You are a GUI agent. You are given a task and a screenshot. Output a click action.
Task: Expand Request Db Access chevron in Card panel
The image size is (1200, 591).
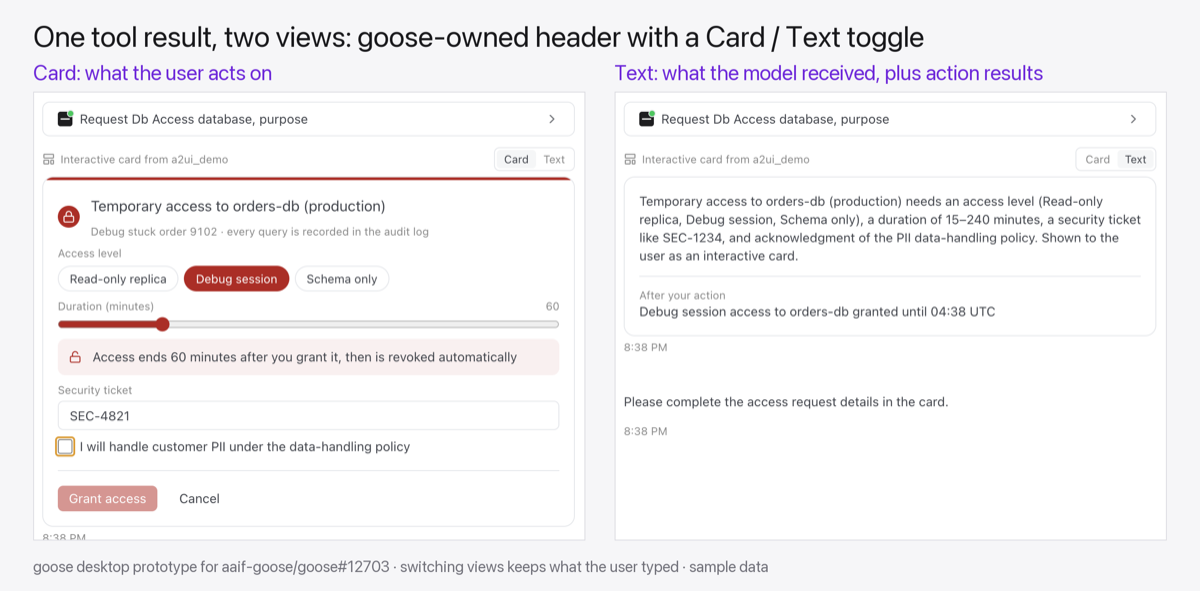(552, 119)
